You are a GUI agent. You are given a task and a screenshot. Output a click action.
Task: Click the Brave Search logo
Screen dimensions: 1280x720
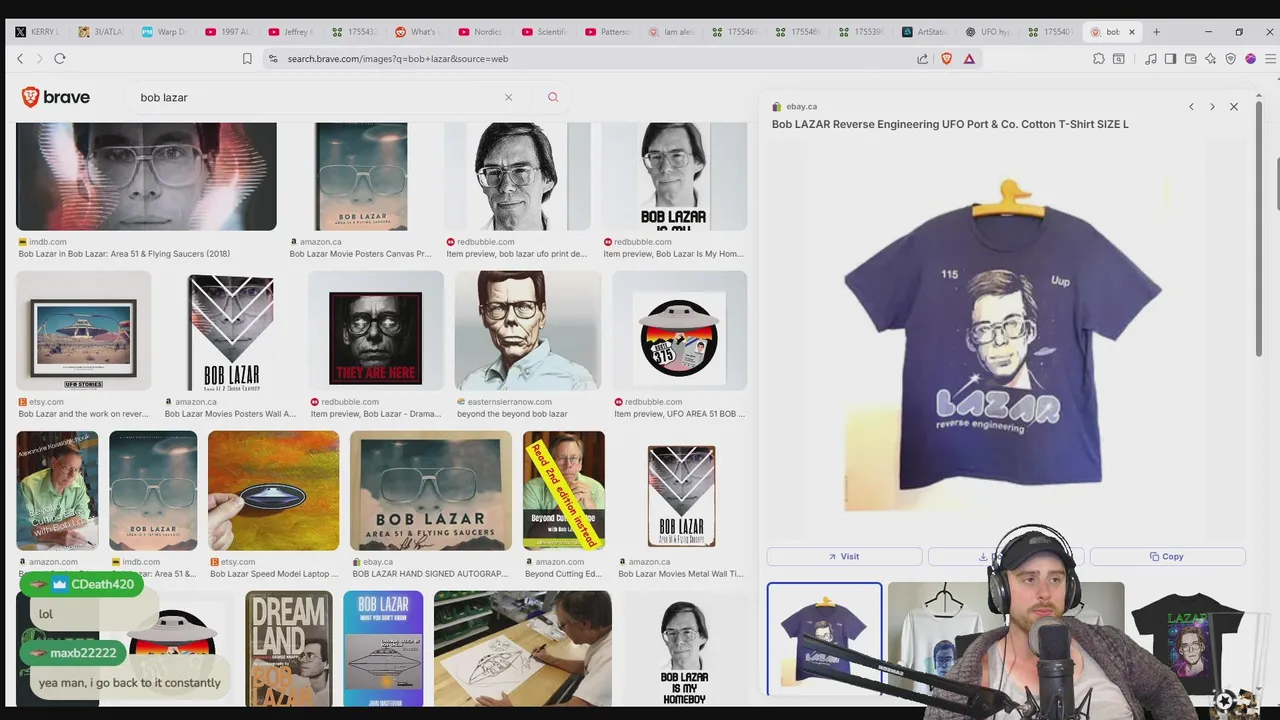pyautogui.click(x=56, y=97)
